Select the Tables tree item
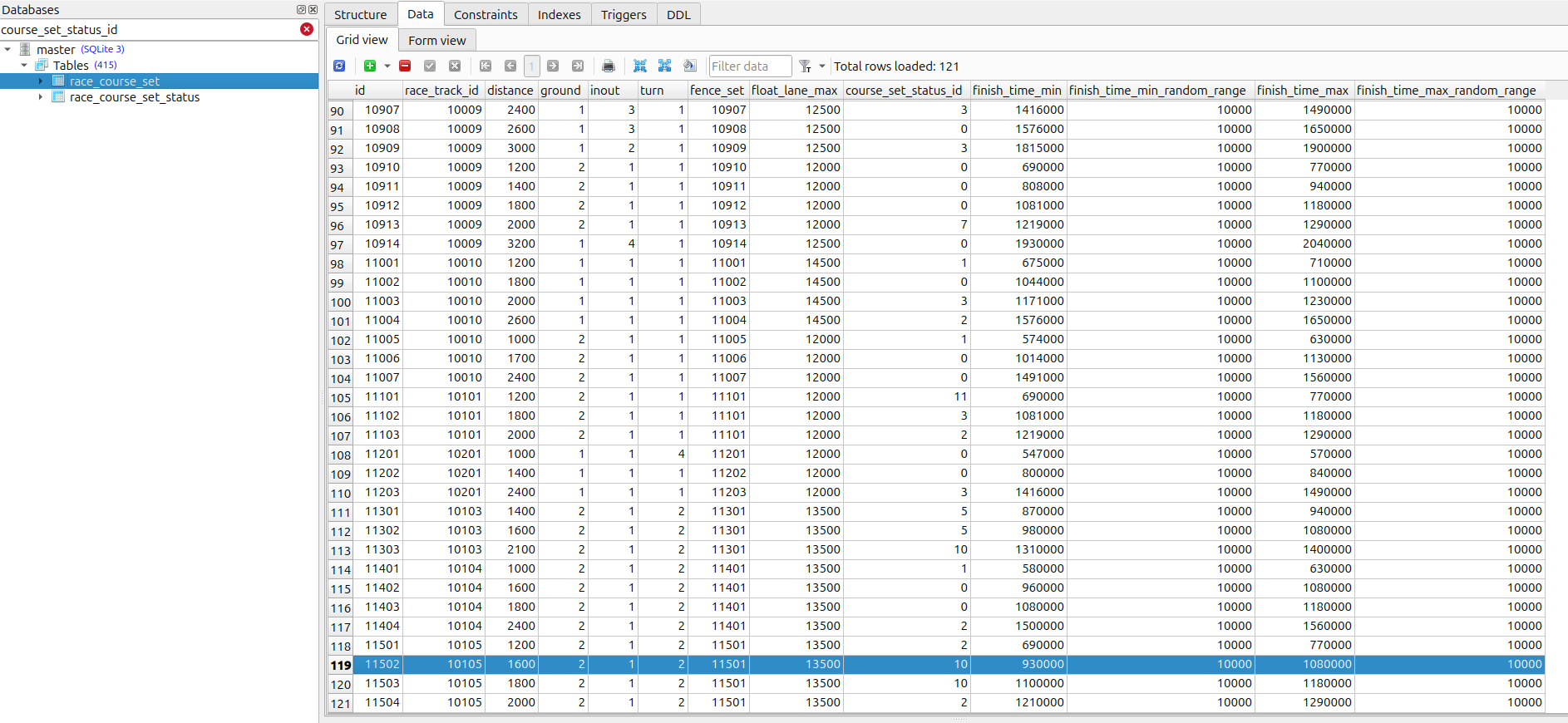The width and height of the screenshot is (1568, 723). click(x=71, y=65)
